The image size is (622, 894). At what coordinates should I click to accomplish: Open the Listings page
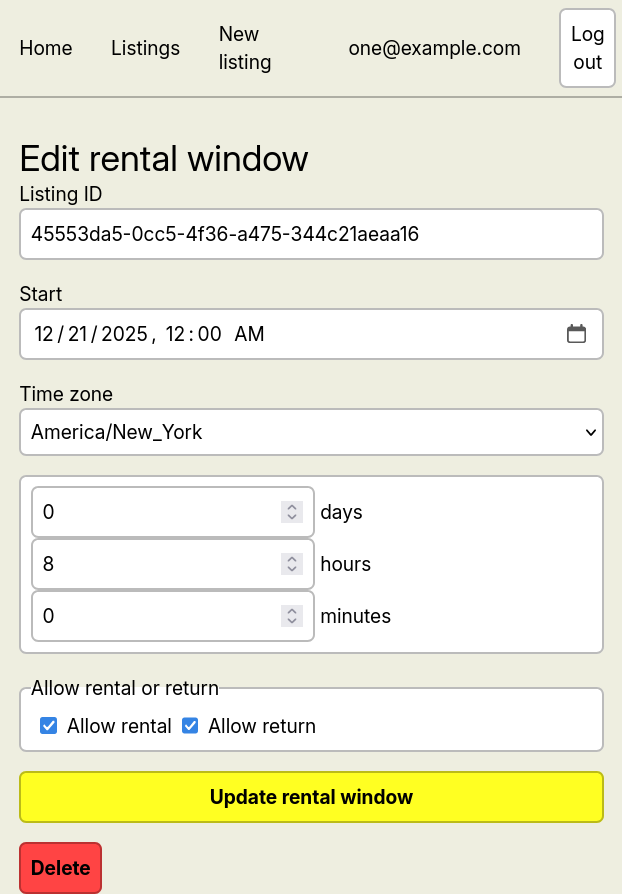point(145,48)
